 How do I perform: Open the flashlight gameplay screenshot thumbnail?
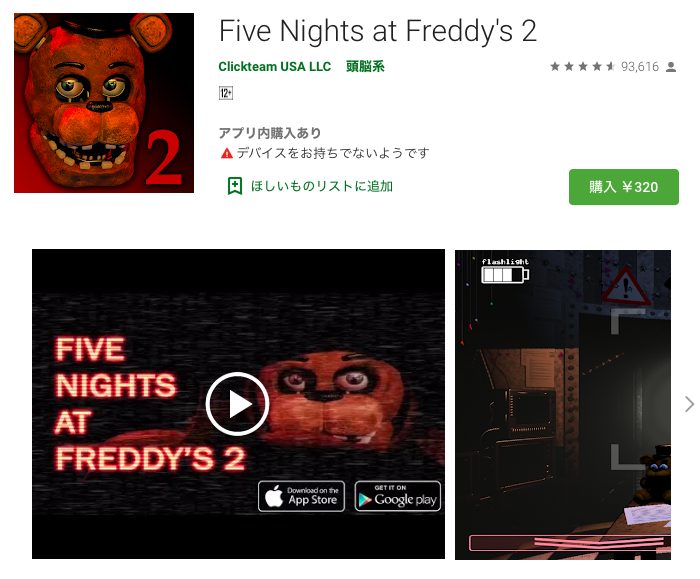point(563,404)
